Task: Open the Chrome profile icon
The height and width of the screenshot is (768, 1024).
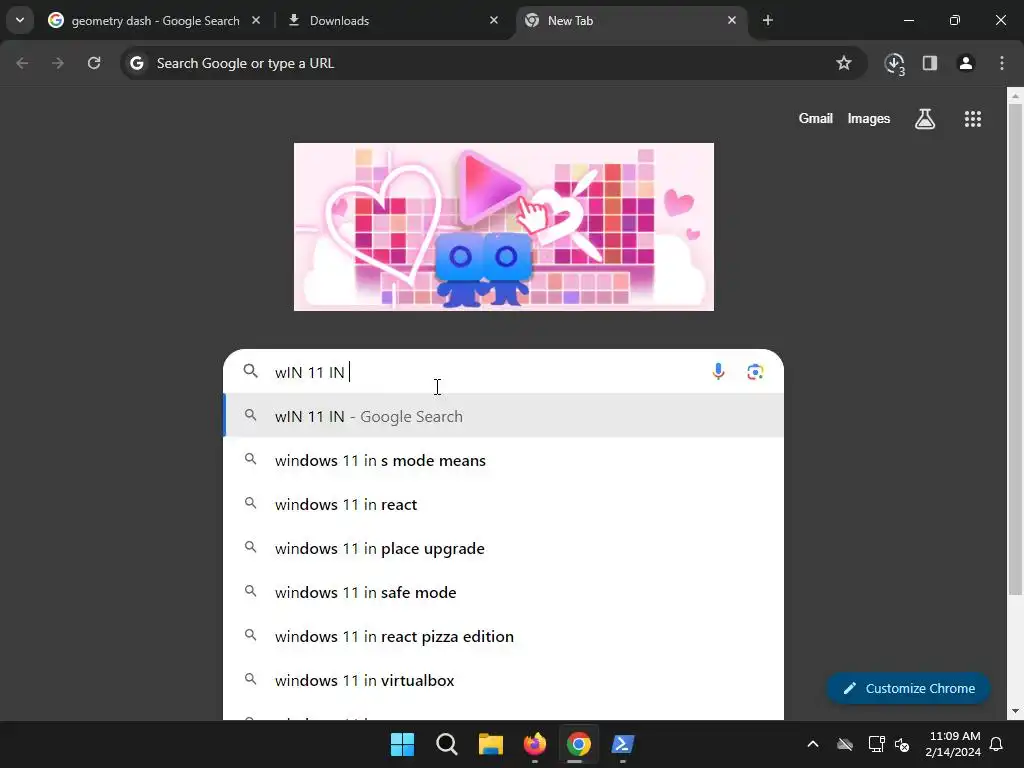Action: (x=965, y=63)
